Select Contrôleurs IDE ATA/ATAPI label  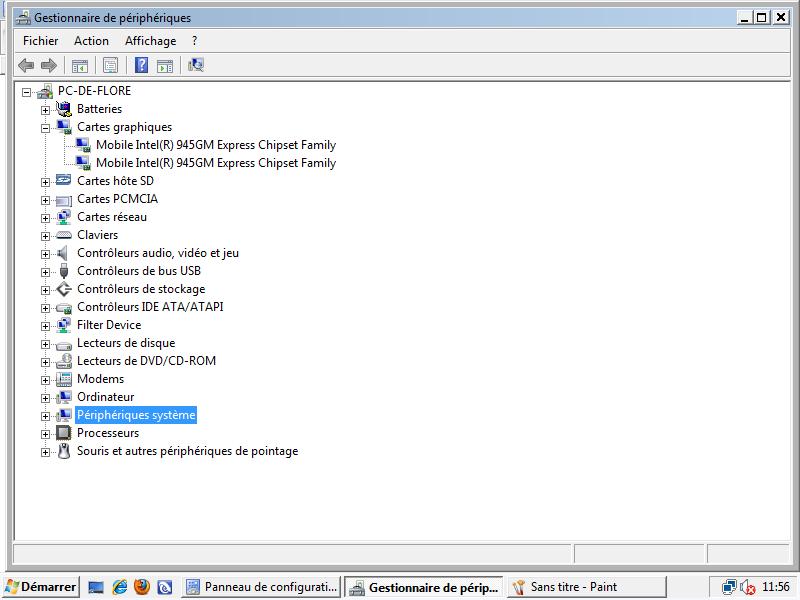click(x=150, y=307)
